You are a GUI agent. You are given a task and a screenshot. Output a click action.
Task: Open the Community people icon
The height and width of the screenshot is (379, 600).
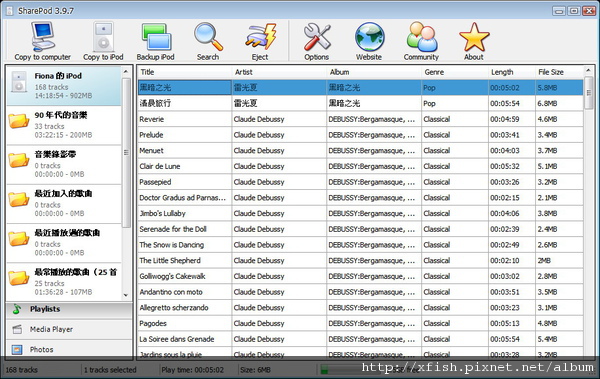421,41
